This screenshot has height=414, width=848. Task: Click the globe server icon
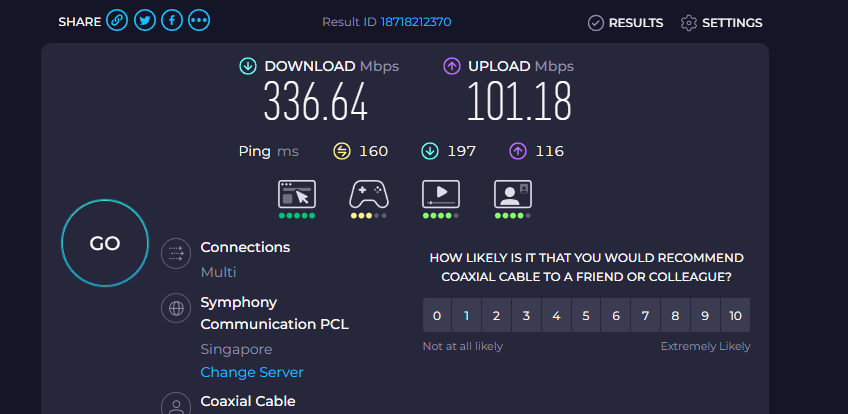click(176, 309)
